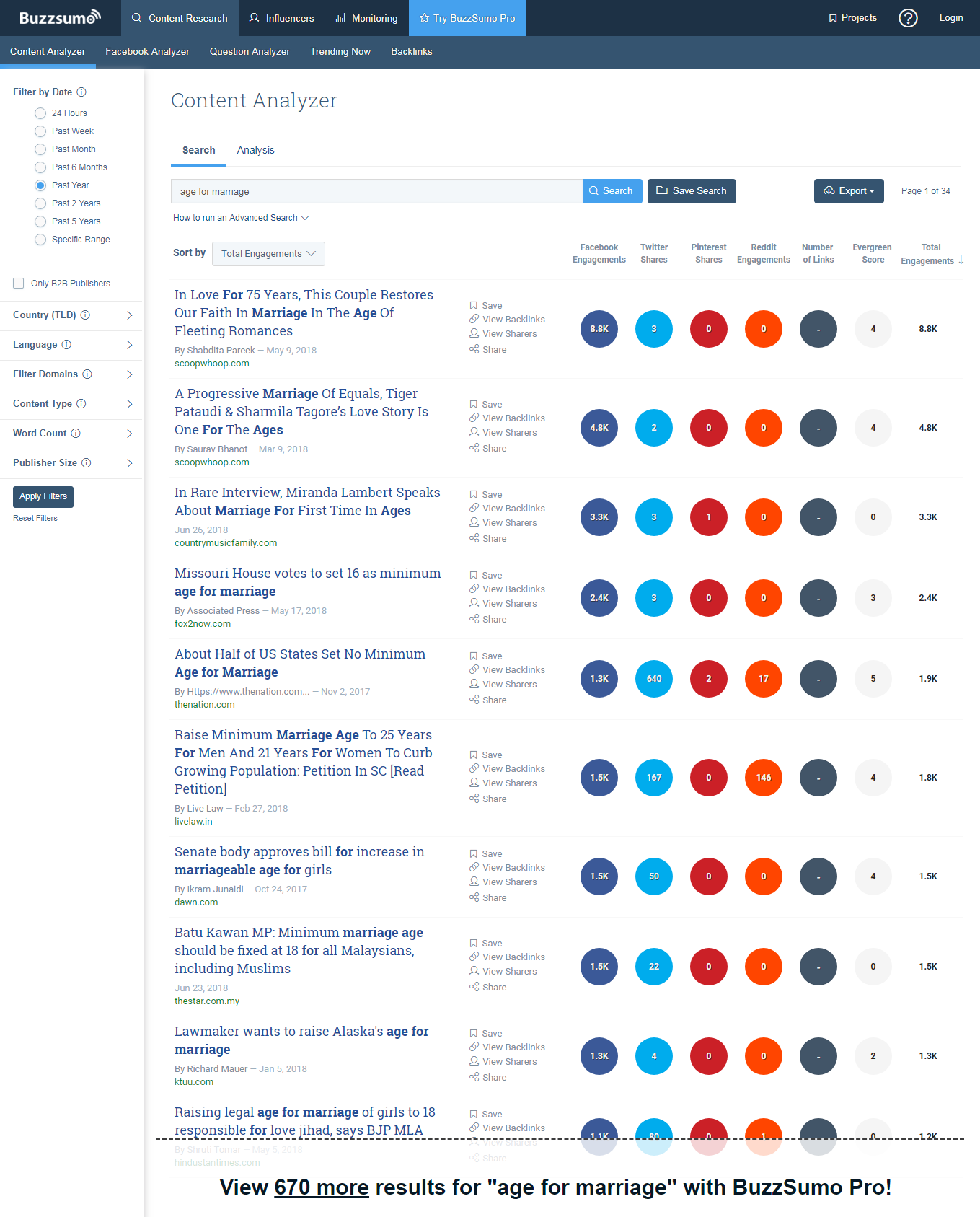Viewport: 980px width, 1217px height.
Task: Open the Sort by Total Engagements dropdown
Action: pyautogui.click(x=269, y=254)
